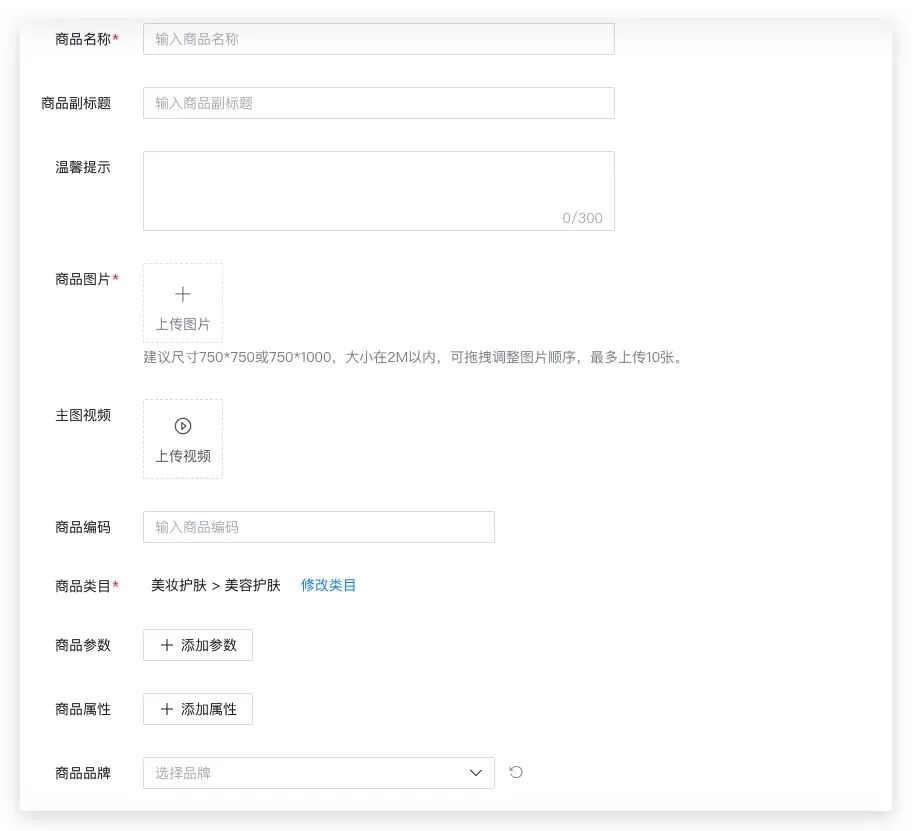Click the 输入商品名称 input field
The width and height of the screenshot is (912, 831).
click(x=378, y=39)
